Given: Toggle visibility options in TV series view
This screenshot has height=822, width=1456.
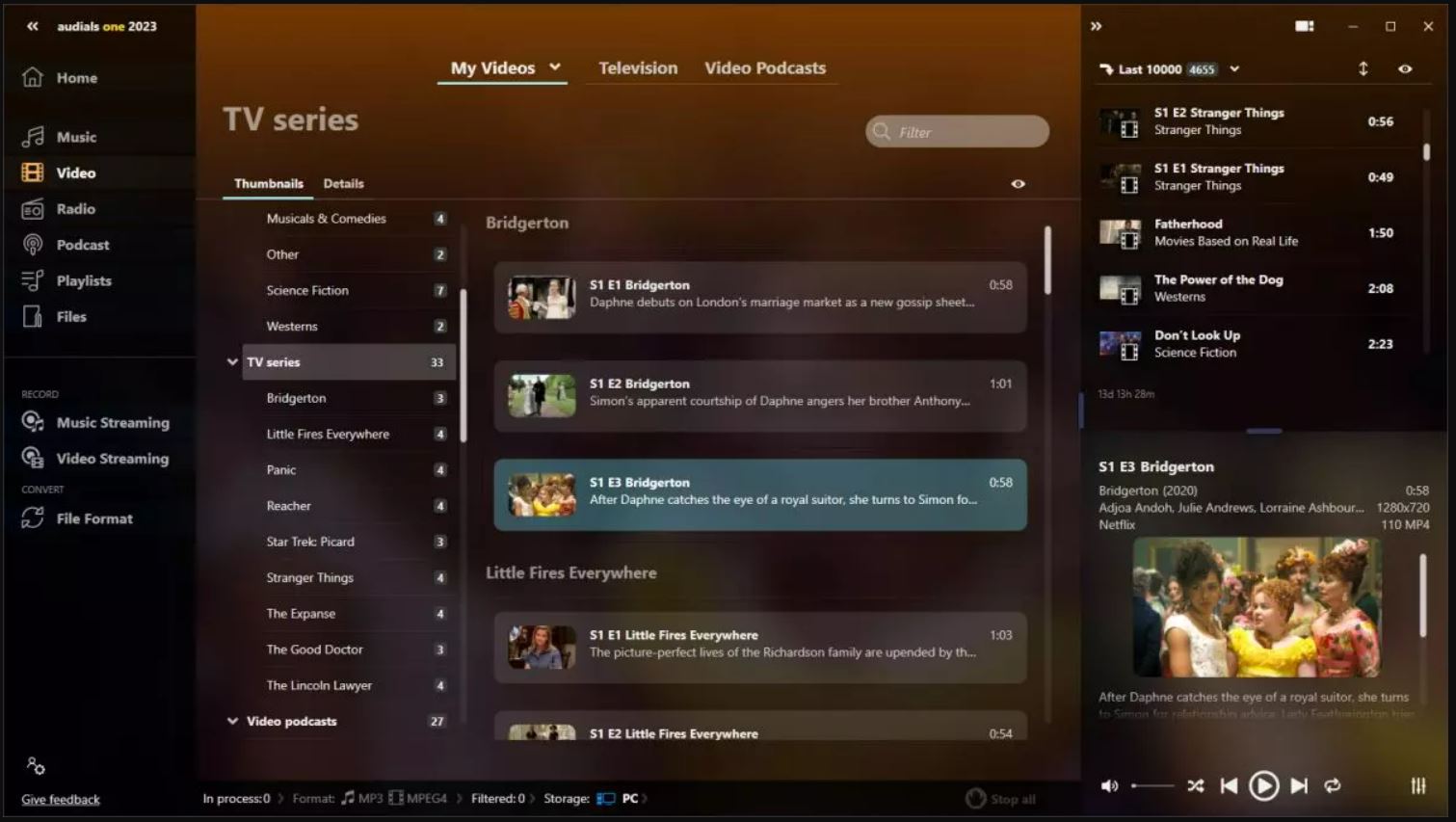Looking at the screenshot, I should click(1019, 184).
